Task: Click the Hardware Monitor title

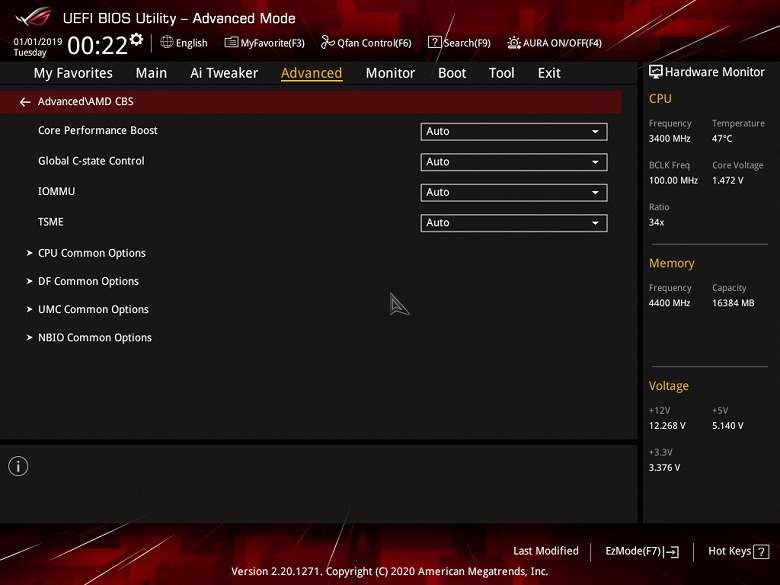Action: 714,72
